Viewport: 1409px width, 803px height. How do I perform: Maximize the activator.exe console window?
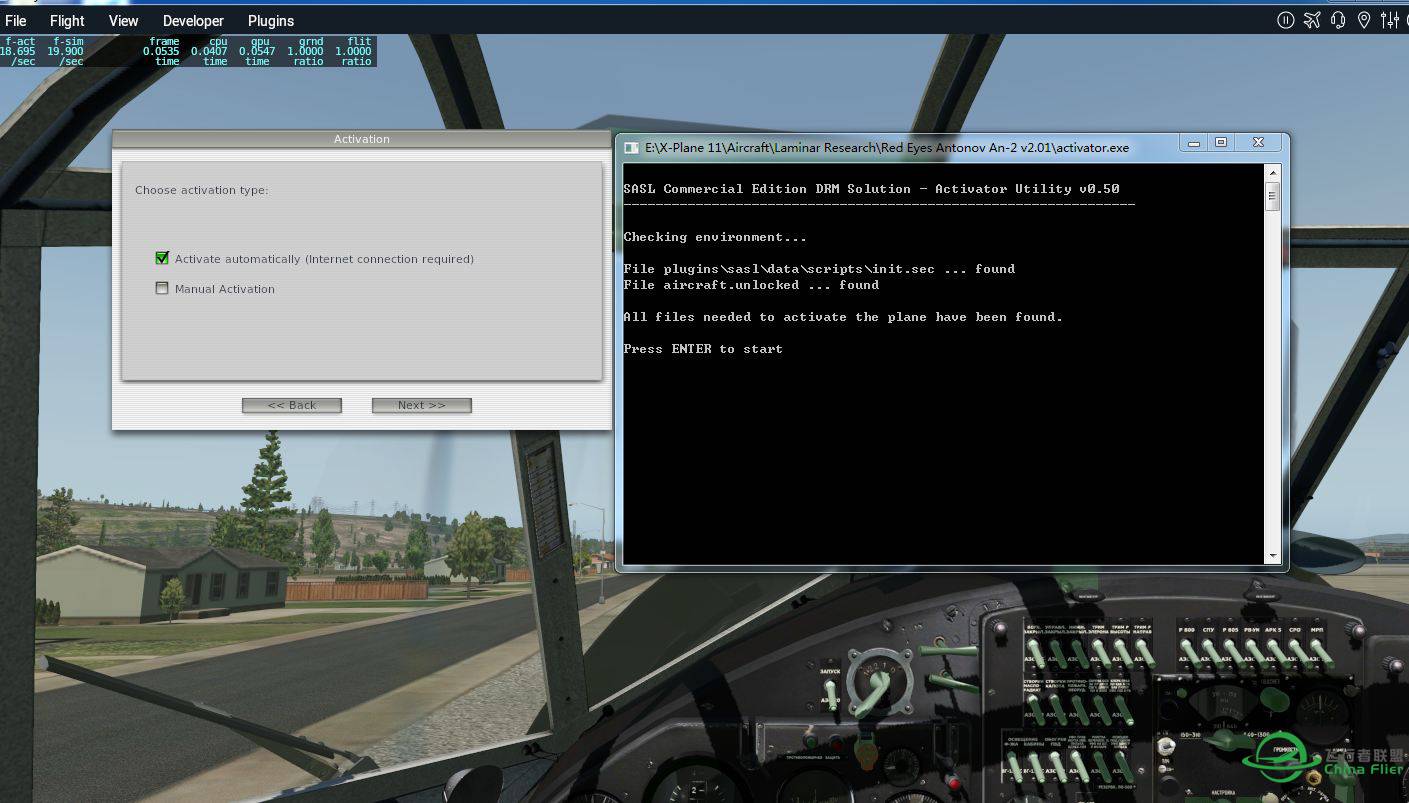(1221, 143)
